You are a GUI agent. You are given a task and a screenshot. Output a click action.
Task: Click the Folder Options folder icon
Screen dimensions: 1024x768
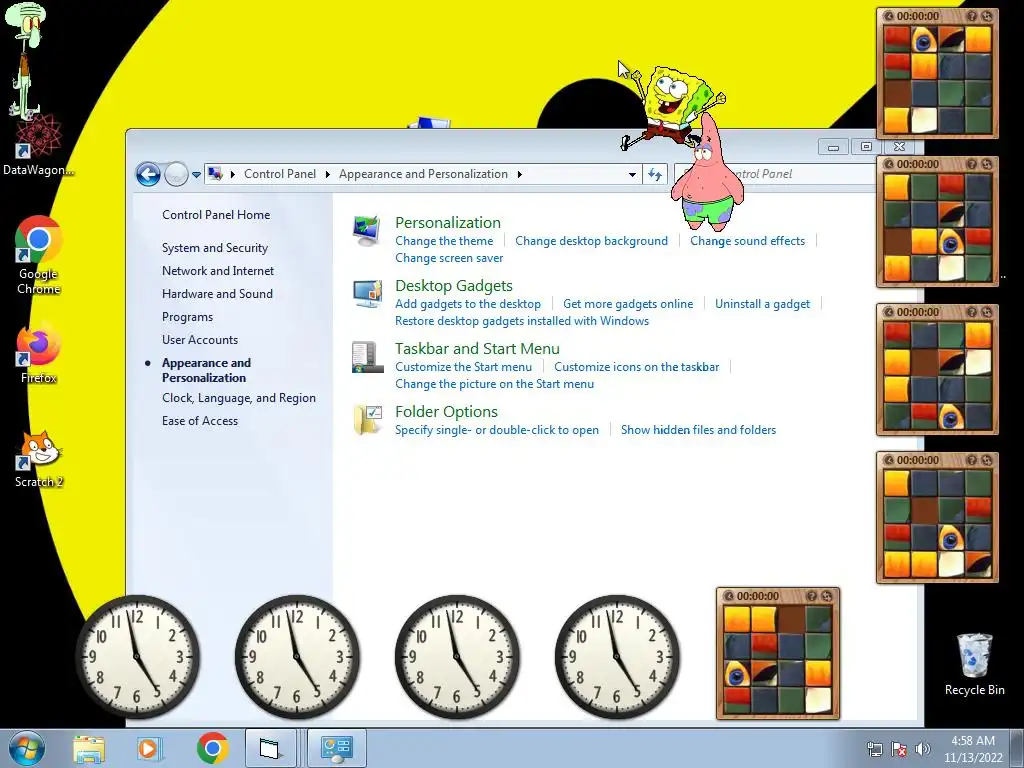coord(368,420)
